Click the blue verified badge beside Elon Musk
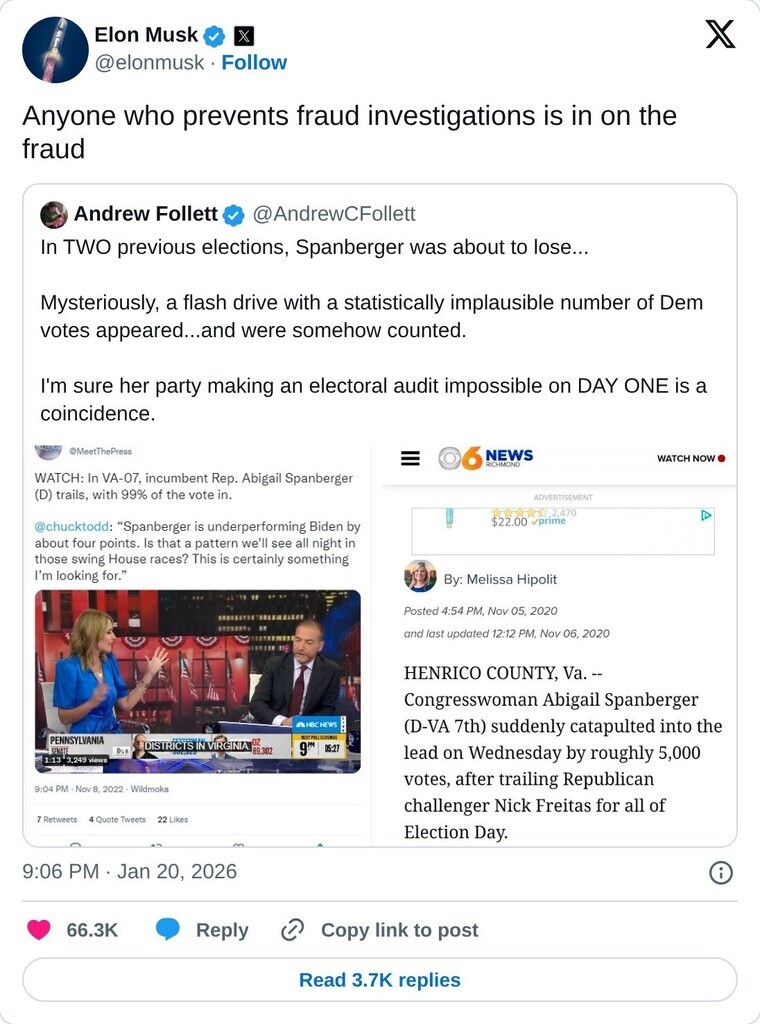The height and width of the screenshot is (1024, 760). point(214,37)
